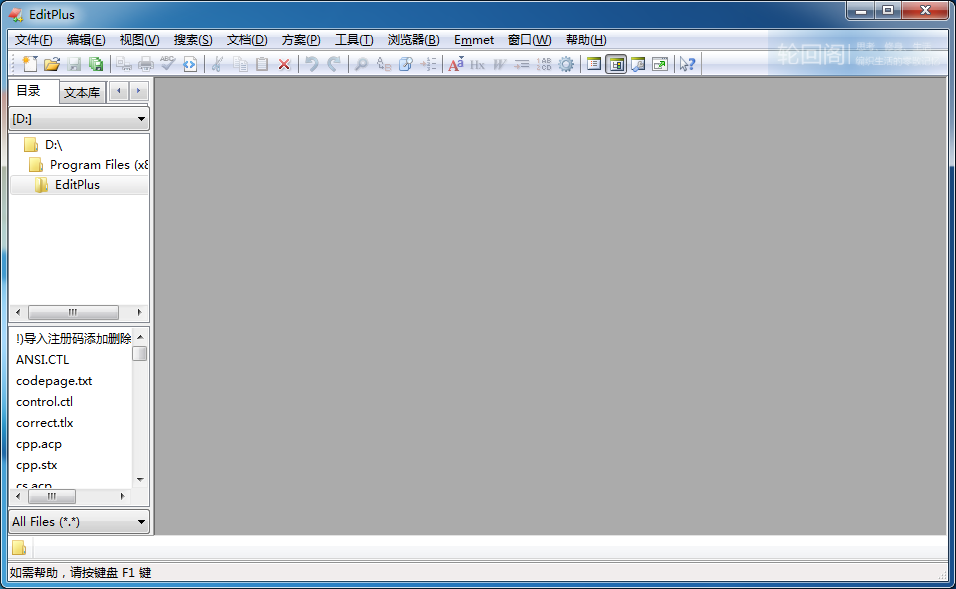
Task: Click the left tab scroll arrow
Action: (x=119, y=91)
